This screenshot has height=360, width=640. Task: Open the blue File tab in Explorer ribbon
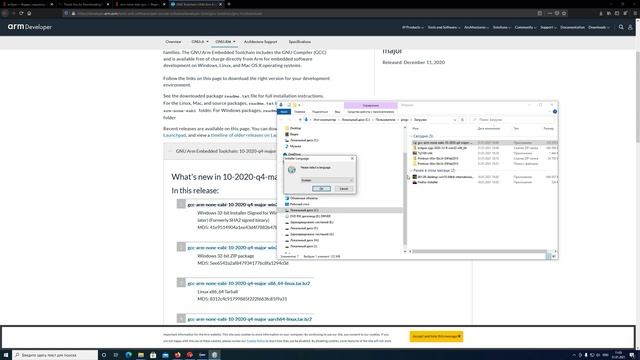coord(284,111)
